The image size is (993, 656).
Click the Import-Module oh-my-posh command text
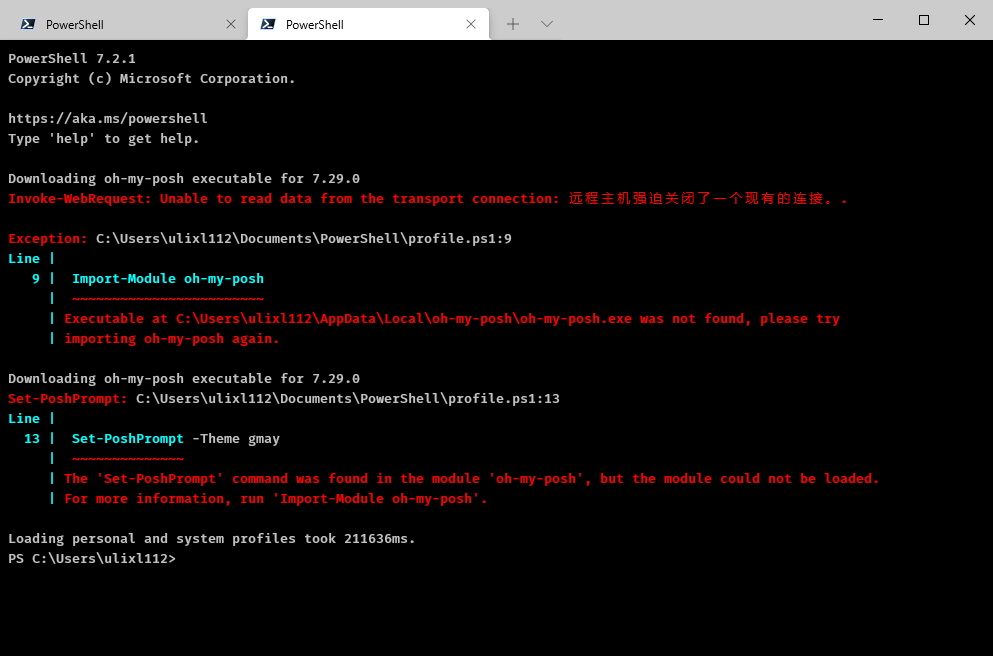[x=167, y=278]
